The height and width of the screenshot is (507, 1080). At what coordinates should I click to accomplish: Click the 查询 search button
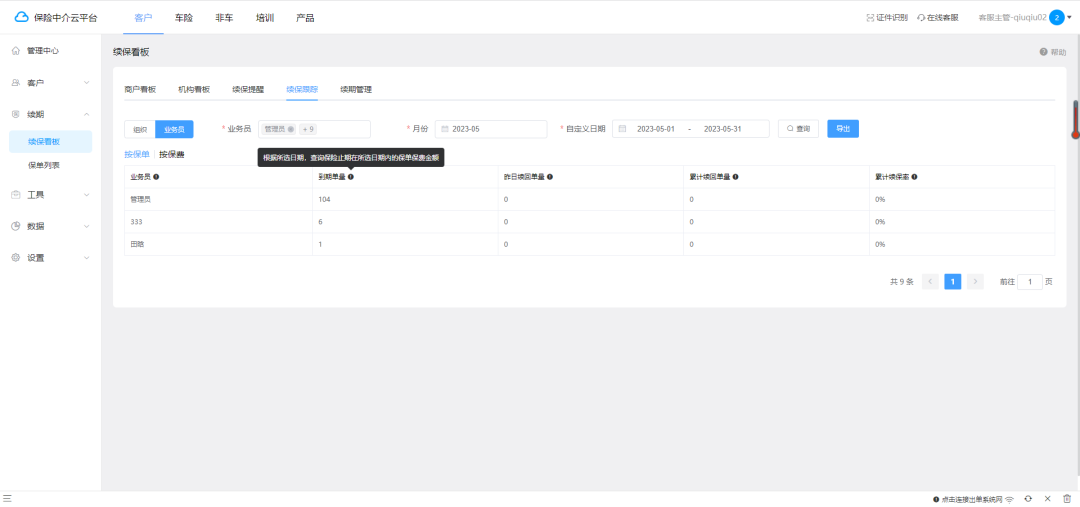point(798,129)
